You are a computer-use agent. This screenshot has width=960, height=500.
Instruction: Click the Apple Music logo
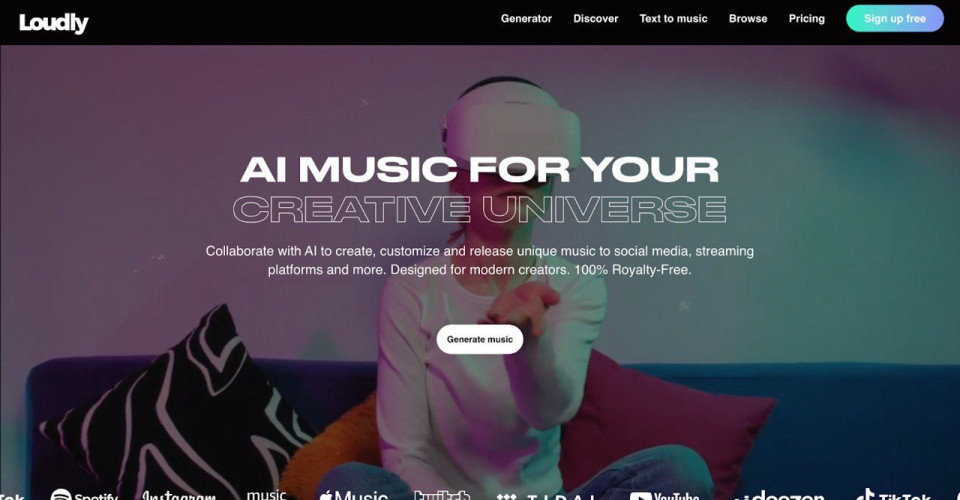[x=354, y=495]
